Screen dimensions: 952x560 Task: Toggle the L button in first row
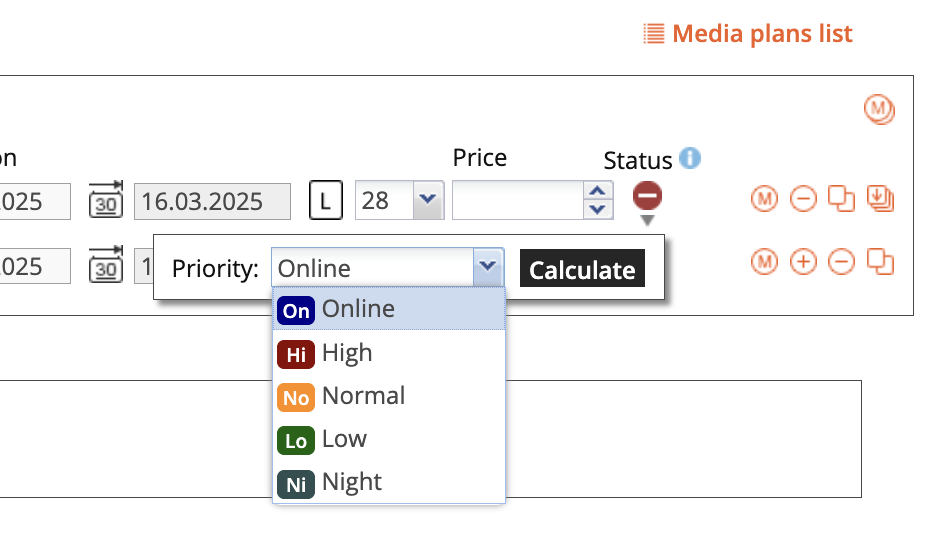[324, 201]
